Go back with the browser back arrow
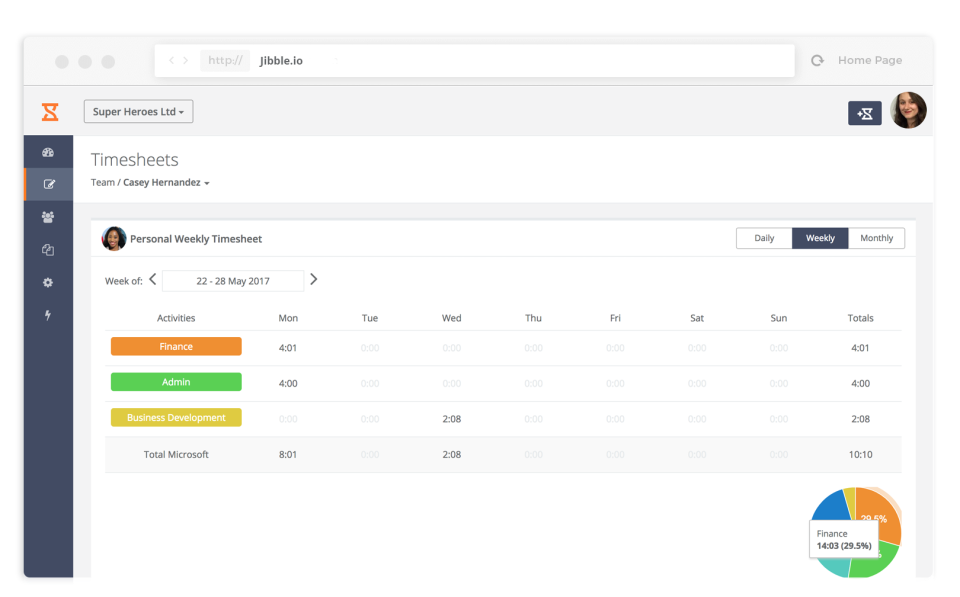 tap(171, 60)
